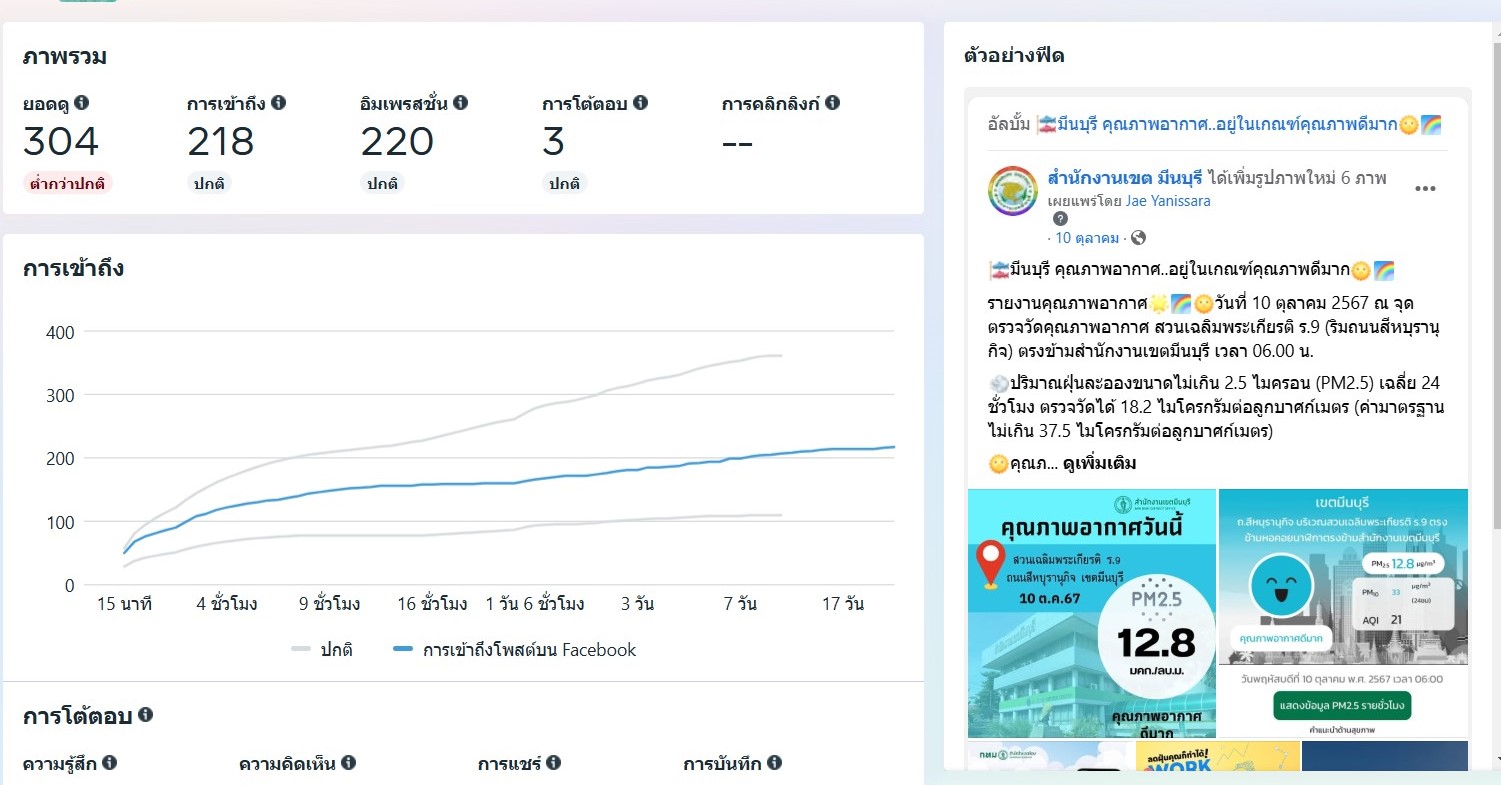
Task: Click the info icon beside the การโต้ตอบ section heading
Action: tap(145, 715)
